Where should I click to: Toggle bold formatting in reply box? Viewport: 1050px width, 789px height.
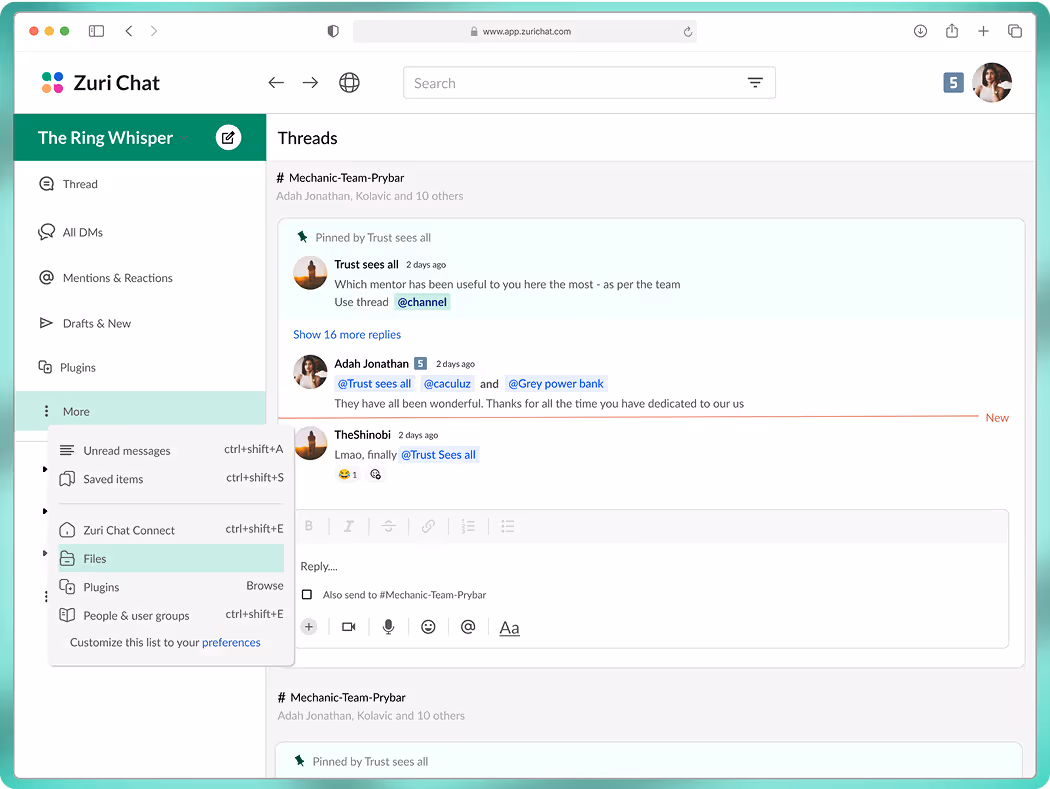pyautogui.click(x=309, y=526)
